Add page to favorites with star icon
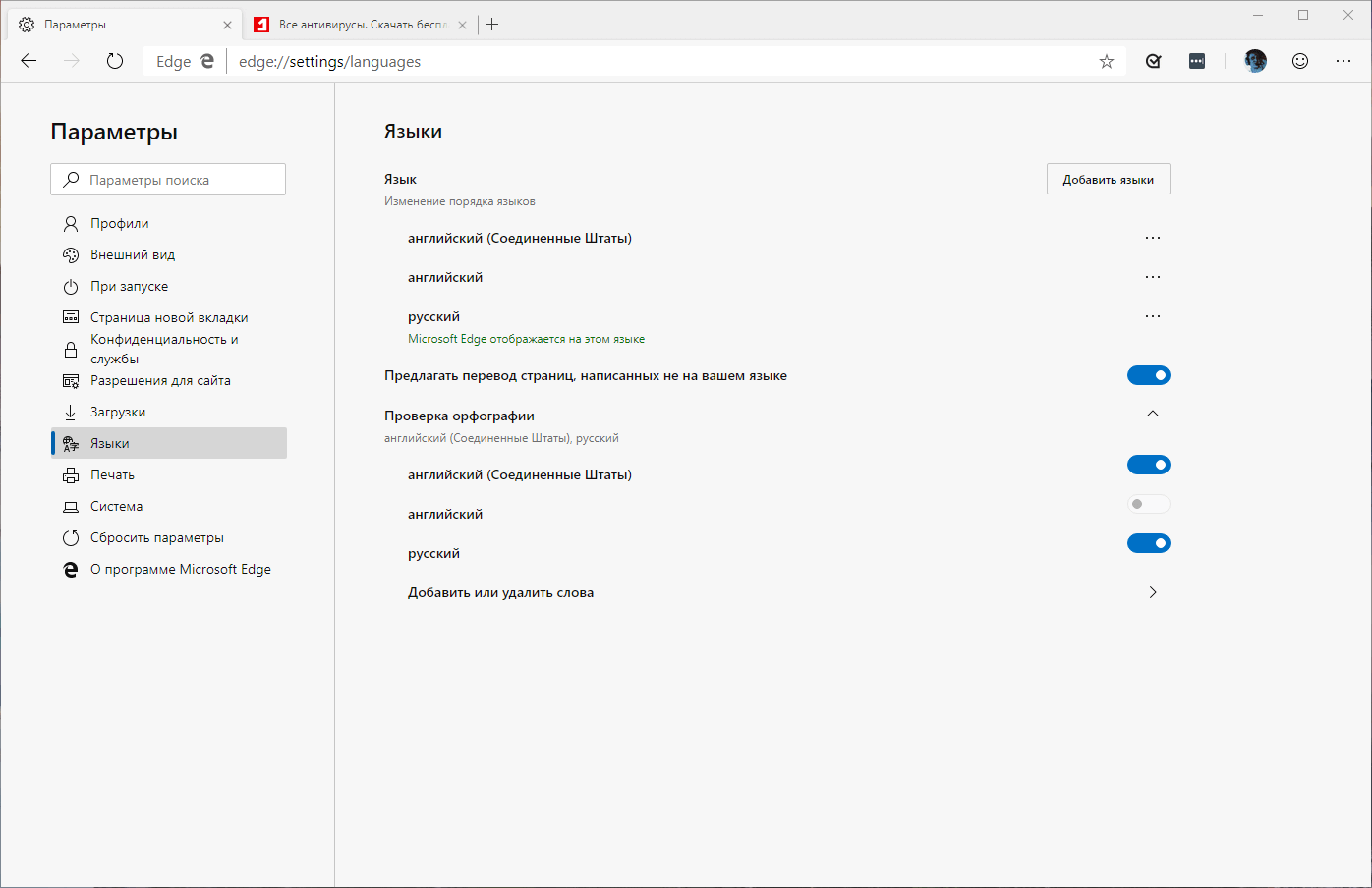Image resolution: width=1372 pixels, height=888 pixels. pos(1107,61)
